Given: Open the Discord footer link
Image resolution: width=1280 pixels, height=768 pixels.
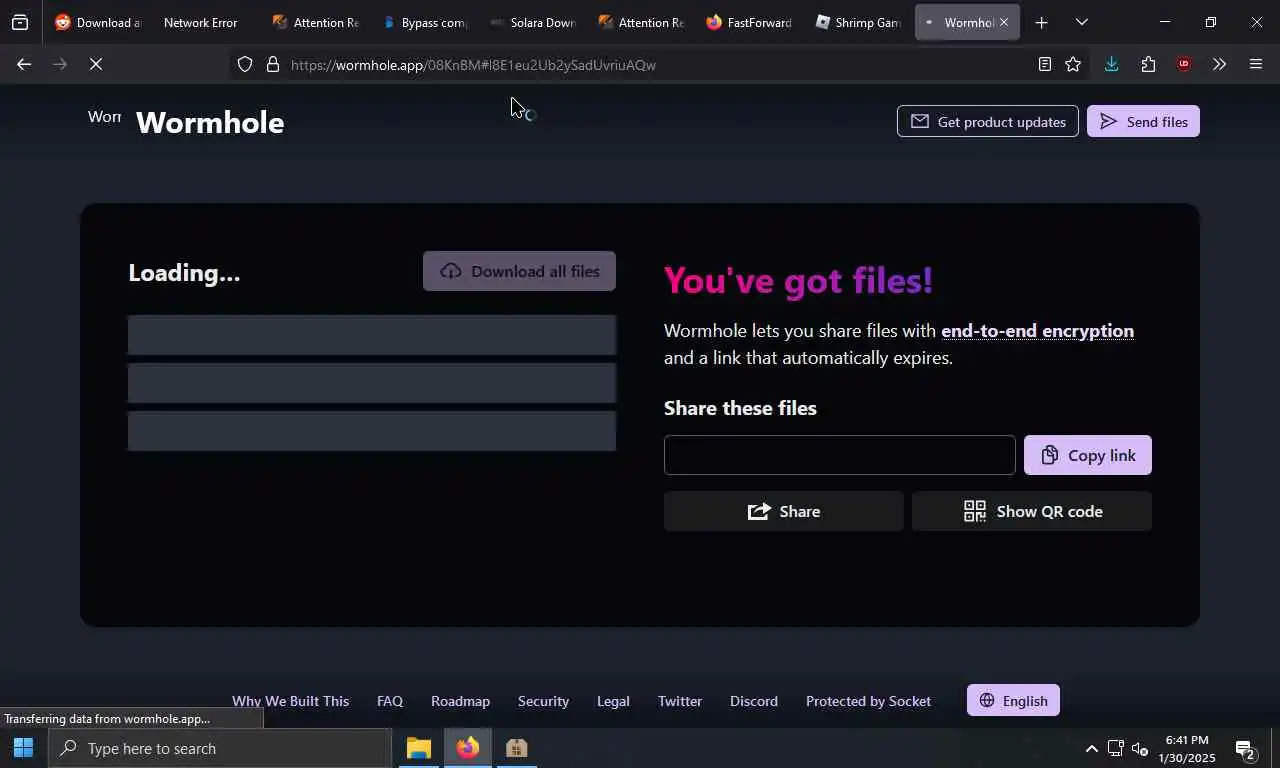Looking at the screenshot, I should tap(754, 701).
